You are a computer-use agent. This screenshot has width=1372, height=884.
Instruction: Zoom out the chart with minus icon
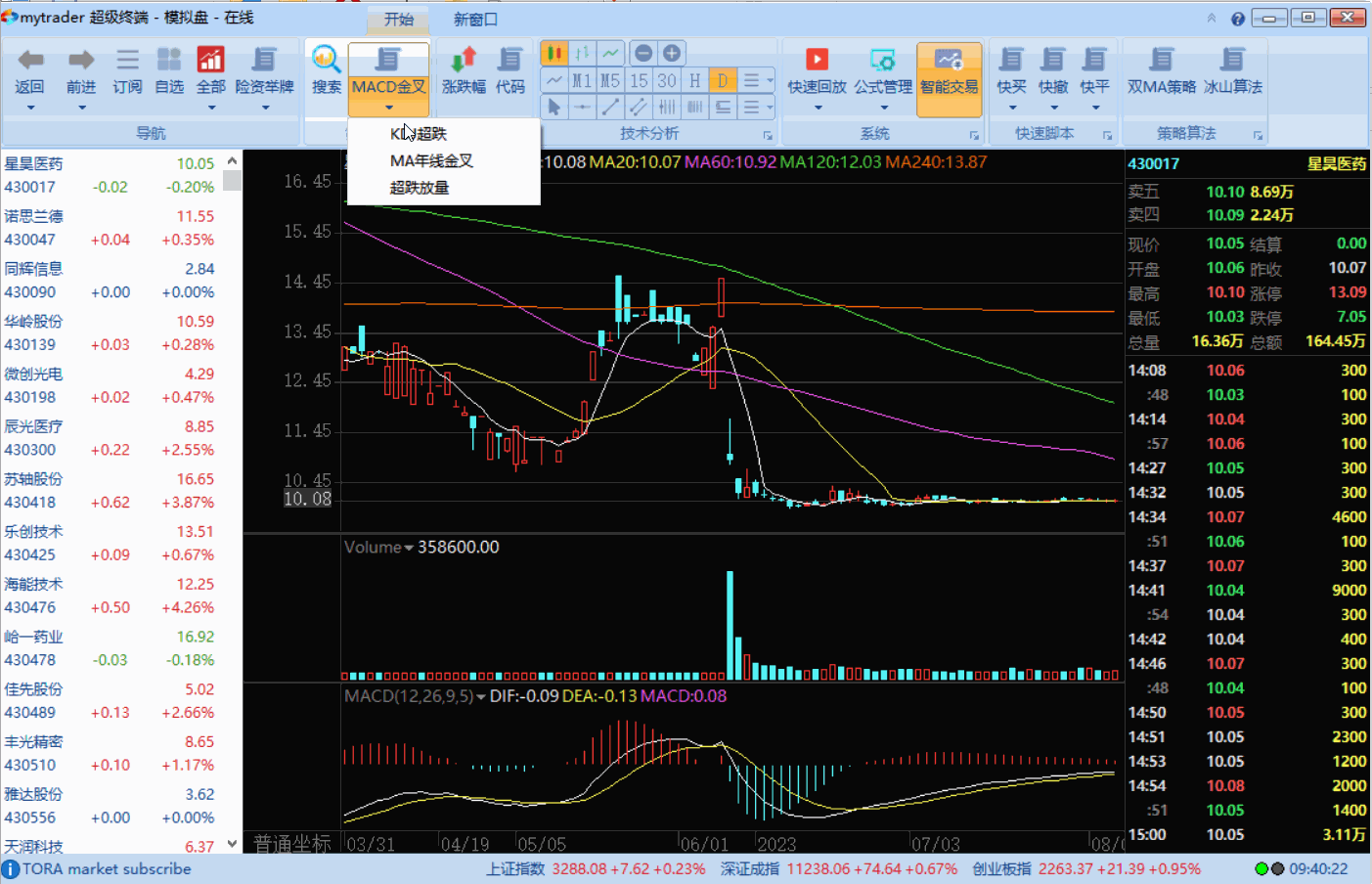pyautogui.click(x=643, y=53)
